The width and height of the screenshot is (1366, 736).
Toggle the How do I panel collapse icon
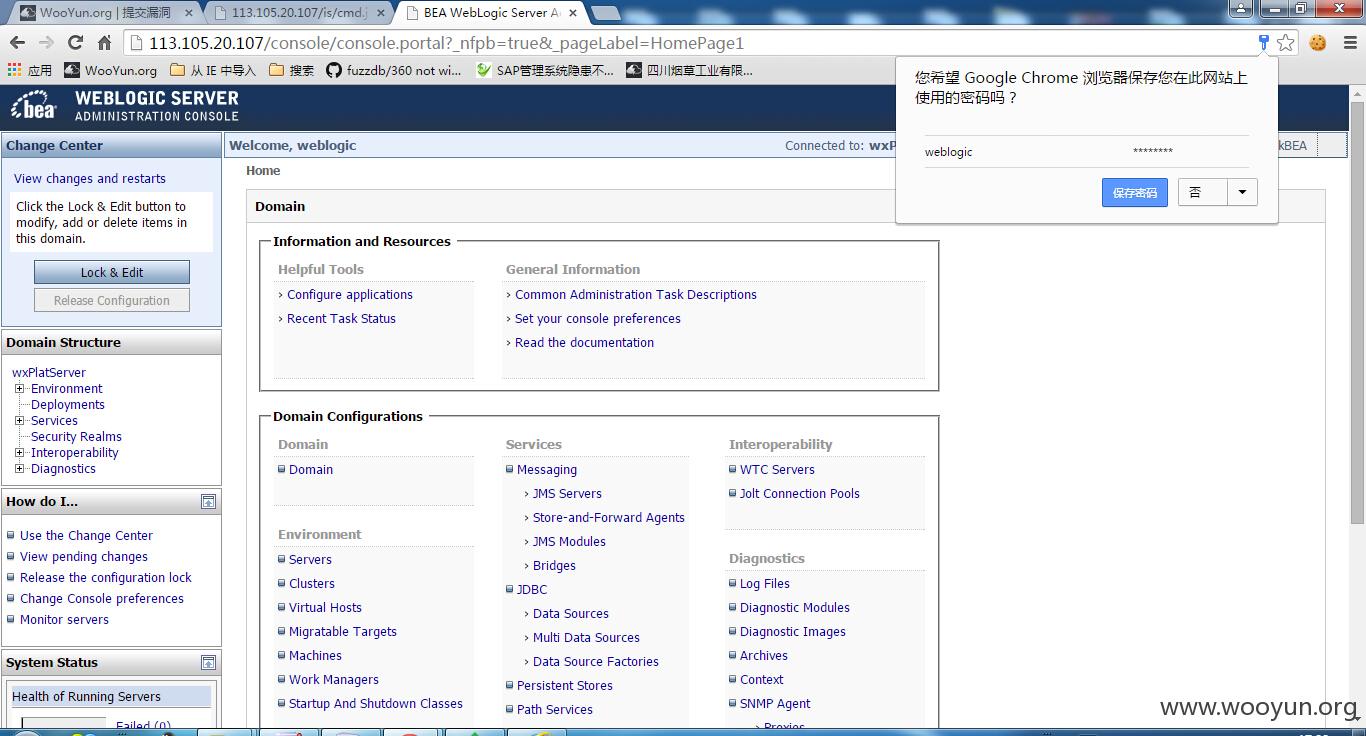208,502
